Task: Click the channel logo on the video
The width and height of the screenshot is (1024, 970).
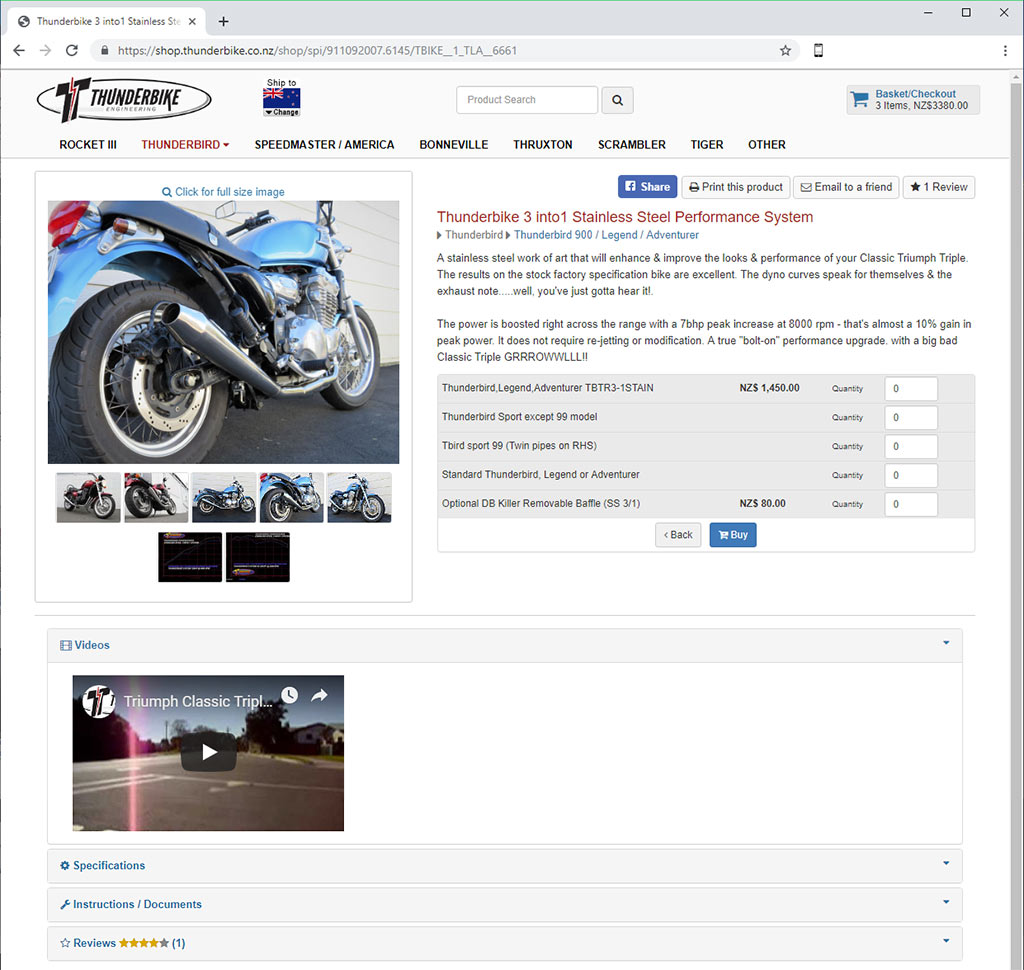Action: [99, 702]
